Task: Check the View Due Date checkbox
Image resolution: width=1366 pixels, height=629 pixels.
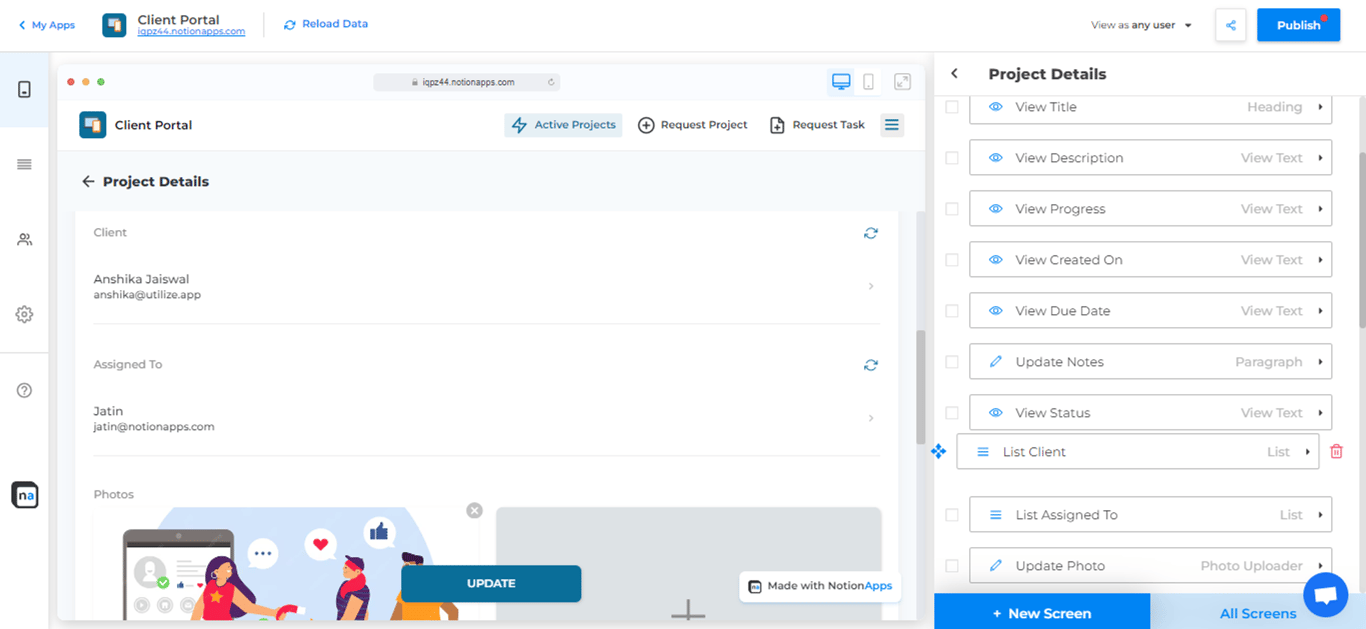Action: tap(952, 311)
